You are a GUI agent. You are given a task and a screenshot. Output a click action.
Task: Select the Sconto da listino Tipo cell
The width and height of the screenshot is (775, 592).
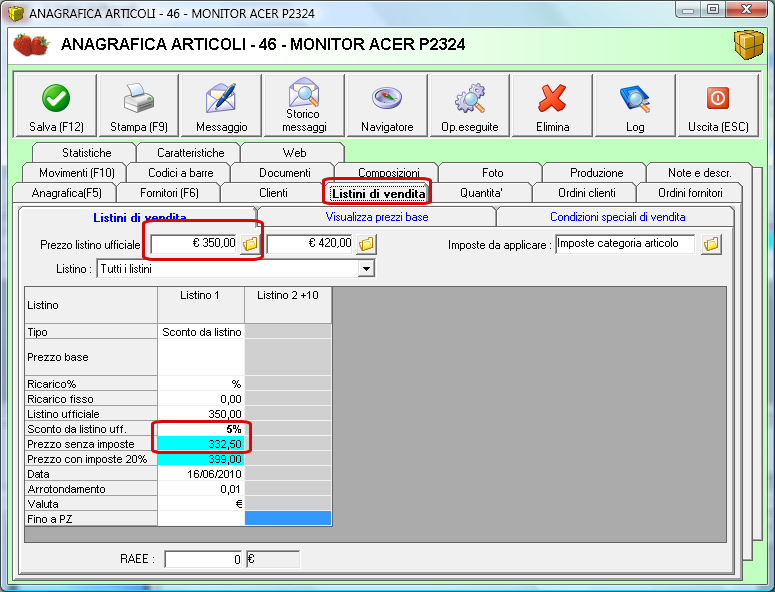point(201,332)
